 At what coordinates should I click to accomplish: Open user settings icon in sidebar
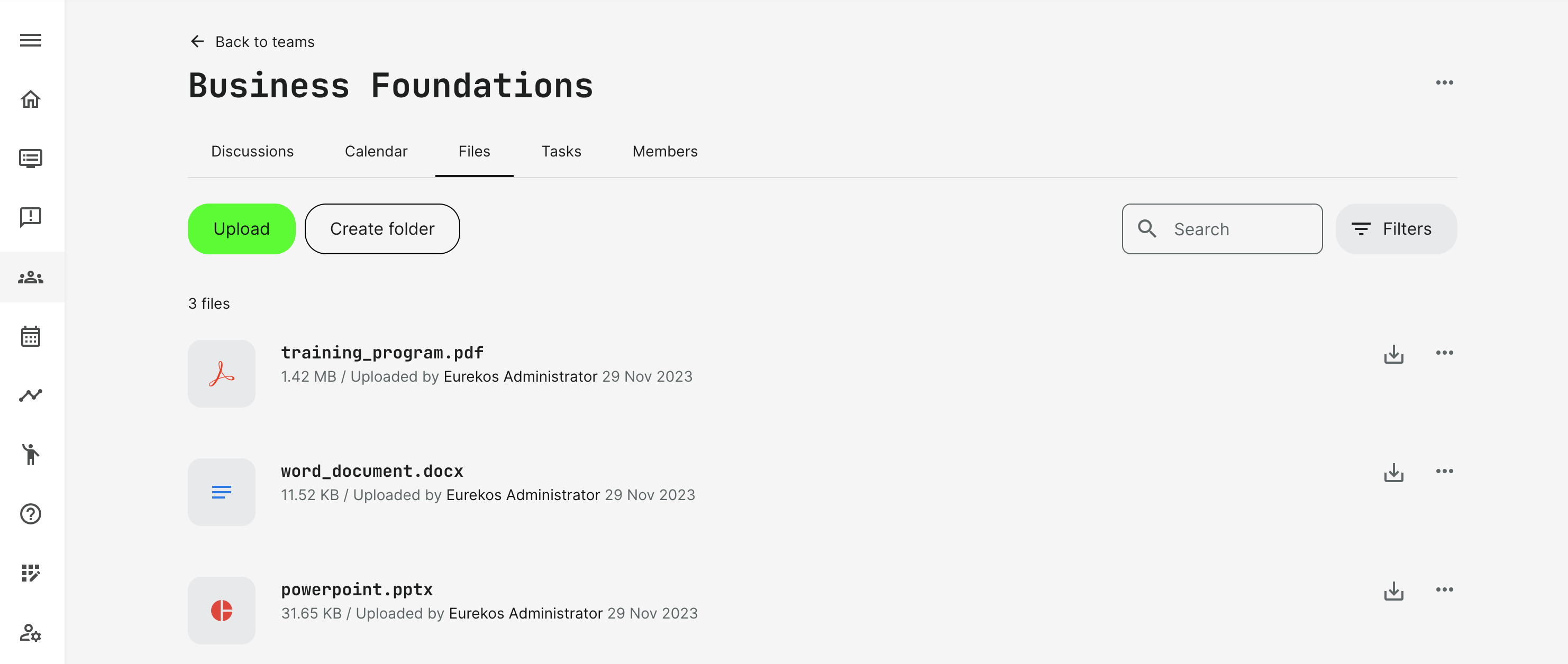click(31, 632)
